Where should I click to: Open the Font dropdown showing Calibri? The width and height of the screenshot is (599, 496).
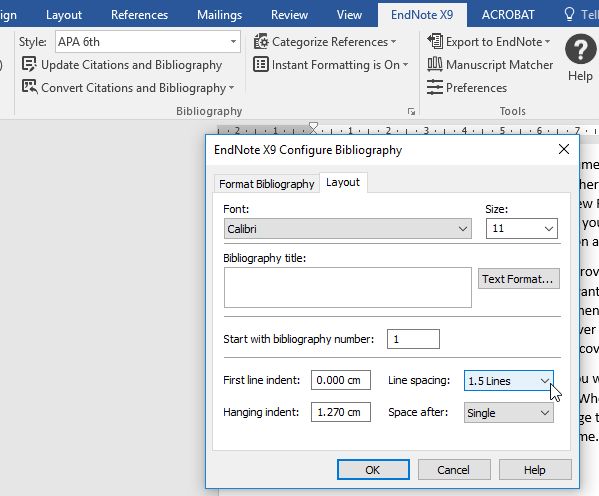(x=348, y=229)
